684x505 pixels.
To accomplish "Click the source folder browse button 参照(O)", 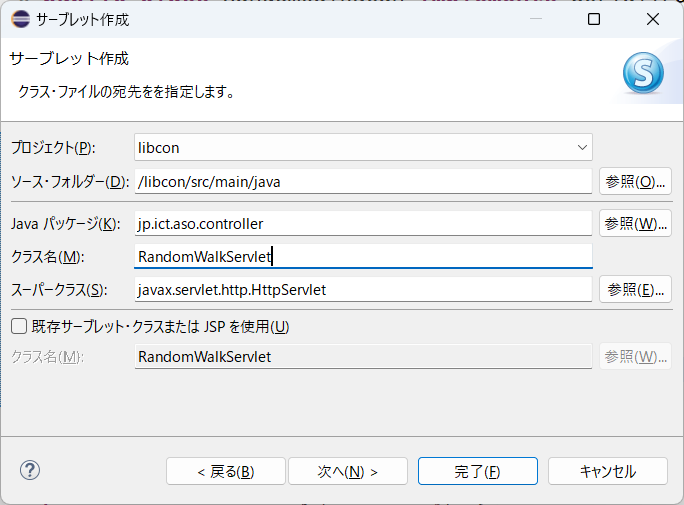I will point(635,181).
